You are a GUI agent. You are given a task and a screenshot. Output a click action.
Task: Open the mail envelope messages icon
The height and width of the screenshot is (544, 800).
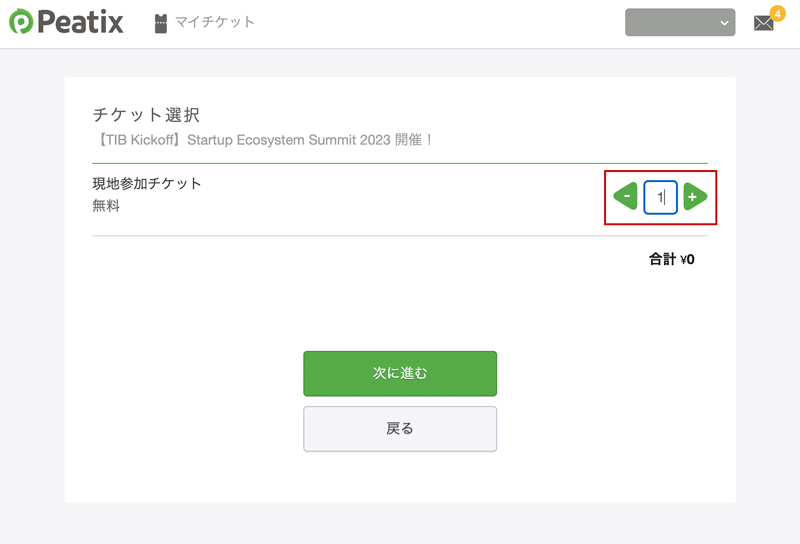(x=763, y=24)
